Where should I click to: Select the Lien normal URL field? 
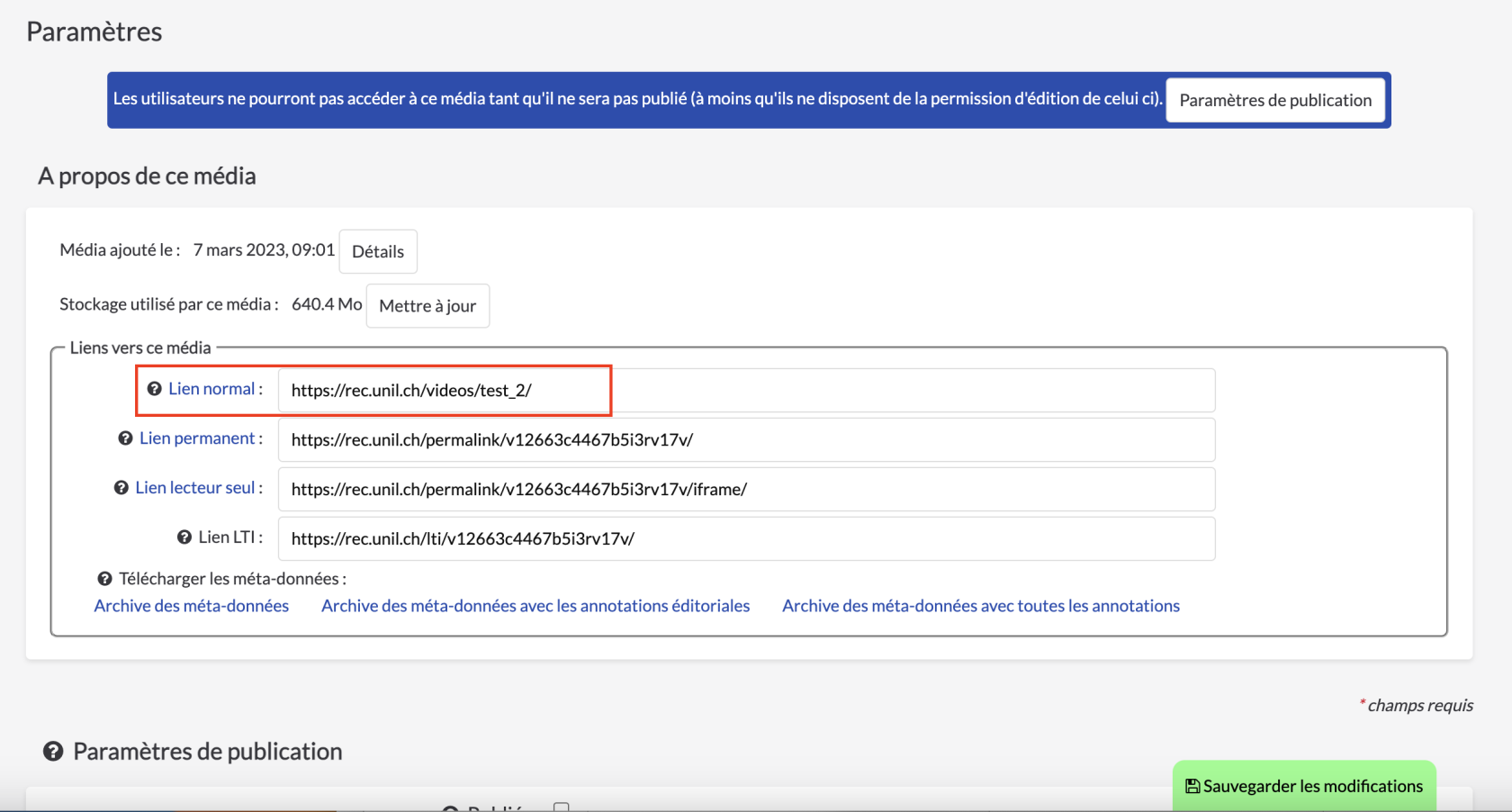pos(745,390)
